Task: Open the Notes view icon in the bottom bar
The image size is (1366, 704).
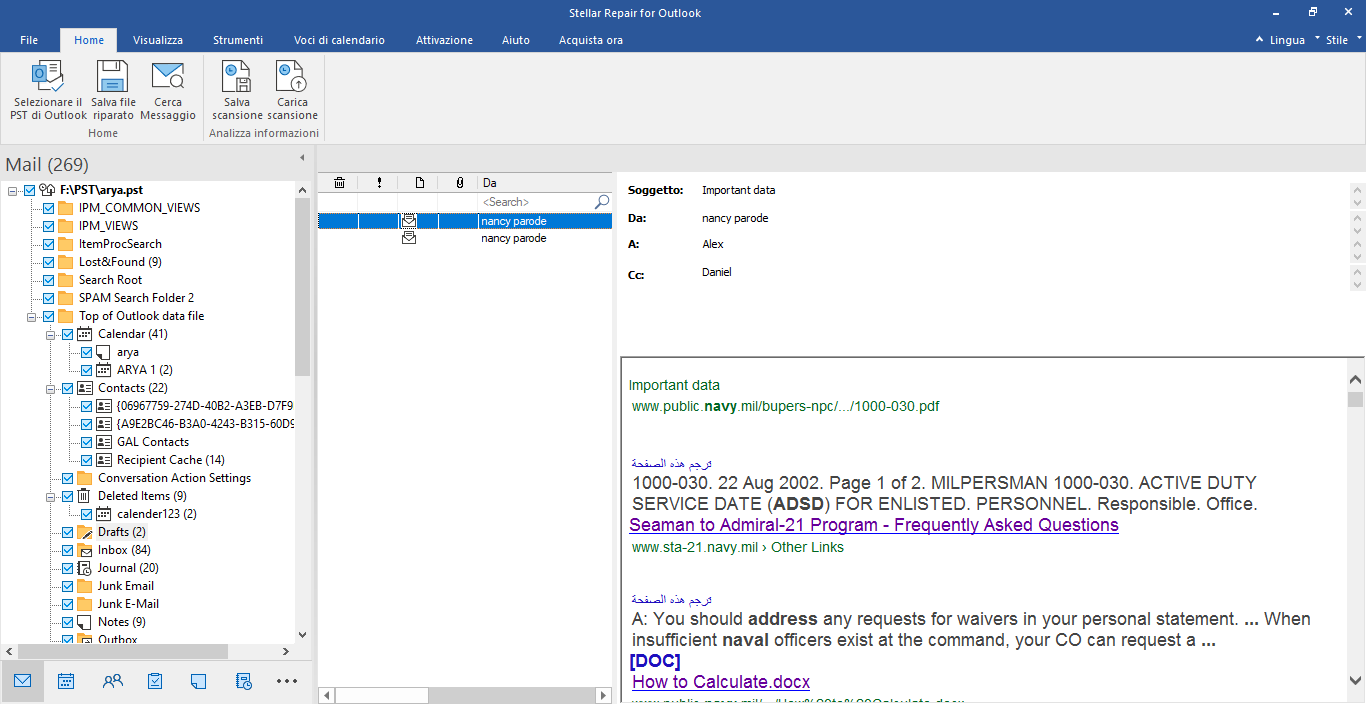Action: point(198,681)
